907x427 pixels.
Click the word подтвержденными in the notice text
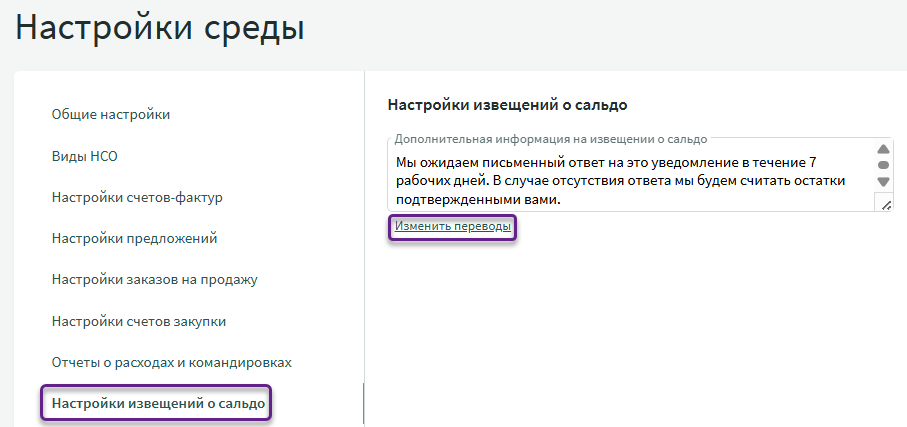coord(451,199)
